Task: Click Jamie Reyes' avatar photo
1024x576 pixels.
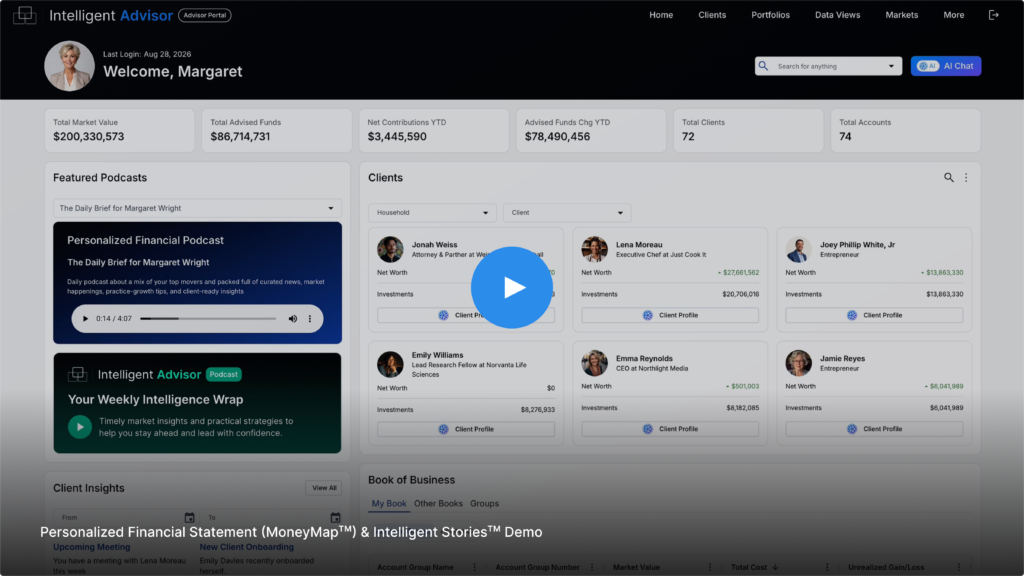Action: [x=799, y=363]
